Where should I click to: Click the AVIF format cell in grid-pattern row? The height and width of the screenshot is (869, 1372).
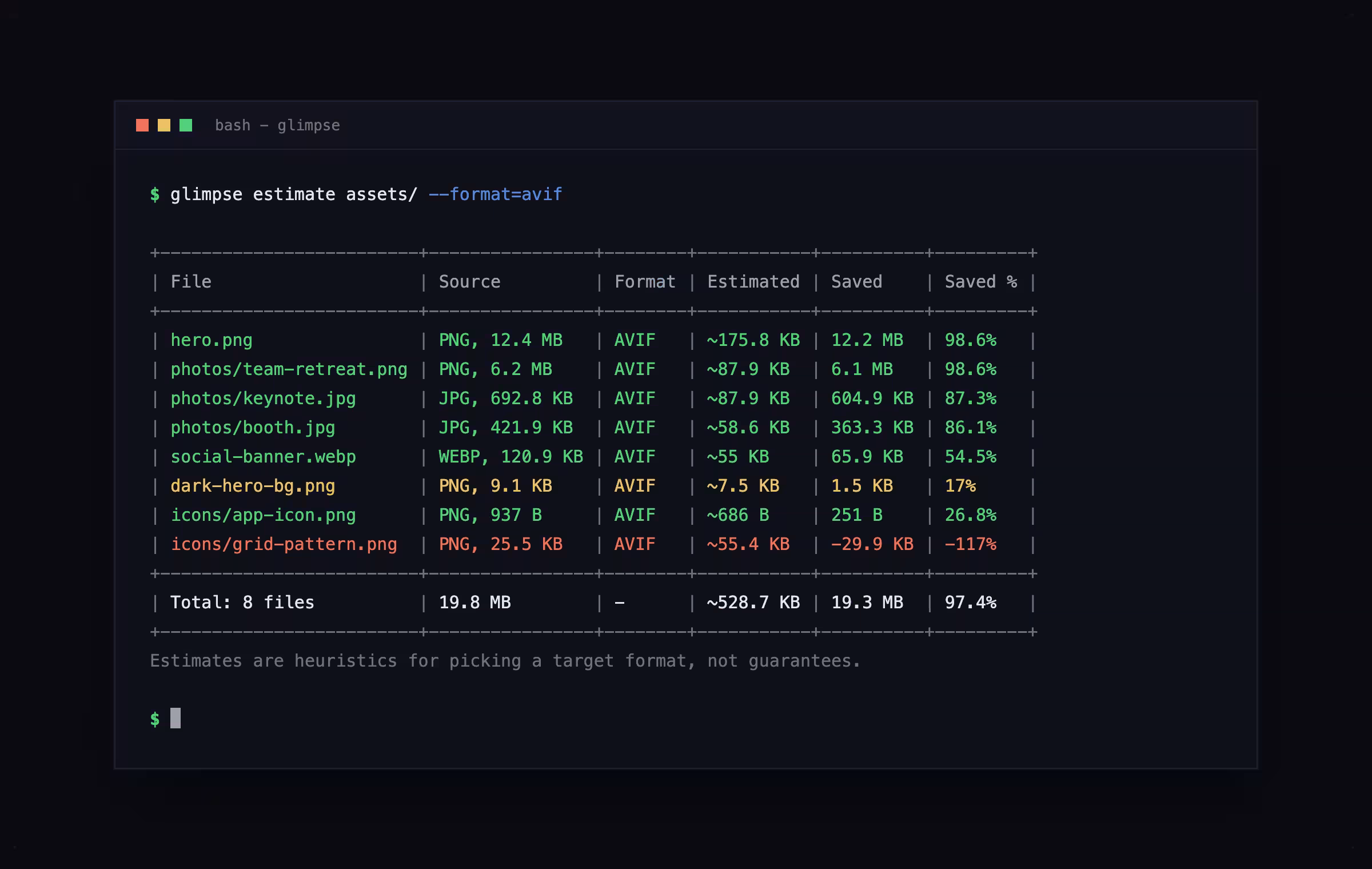(635, 544)
